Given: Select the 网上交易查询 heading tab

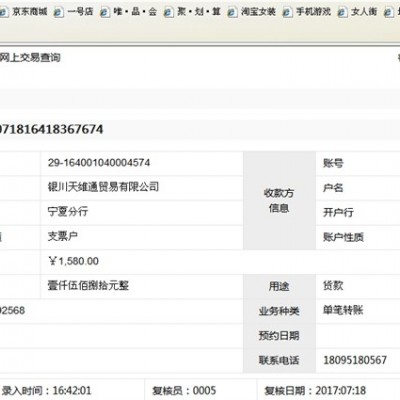Looking at the screenshot, I should click(x=30, y=58).
